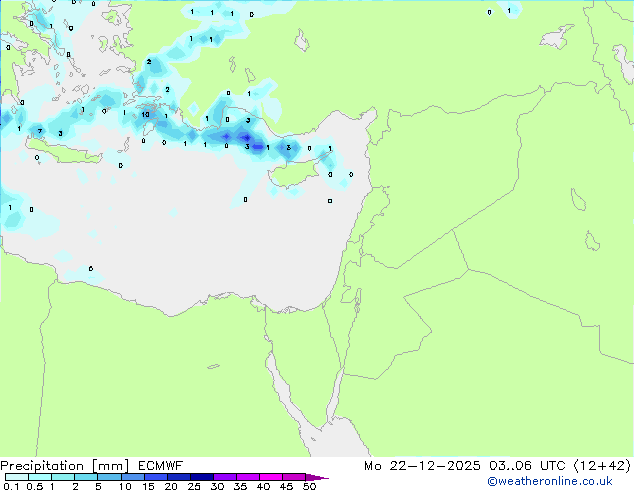Click the '6' precipitation value on the map
The height and width of the screenshot is (490, 634).
point(91,268)
